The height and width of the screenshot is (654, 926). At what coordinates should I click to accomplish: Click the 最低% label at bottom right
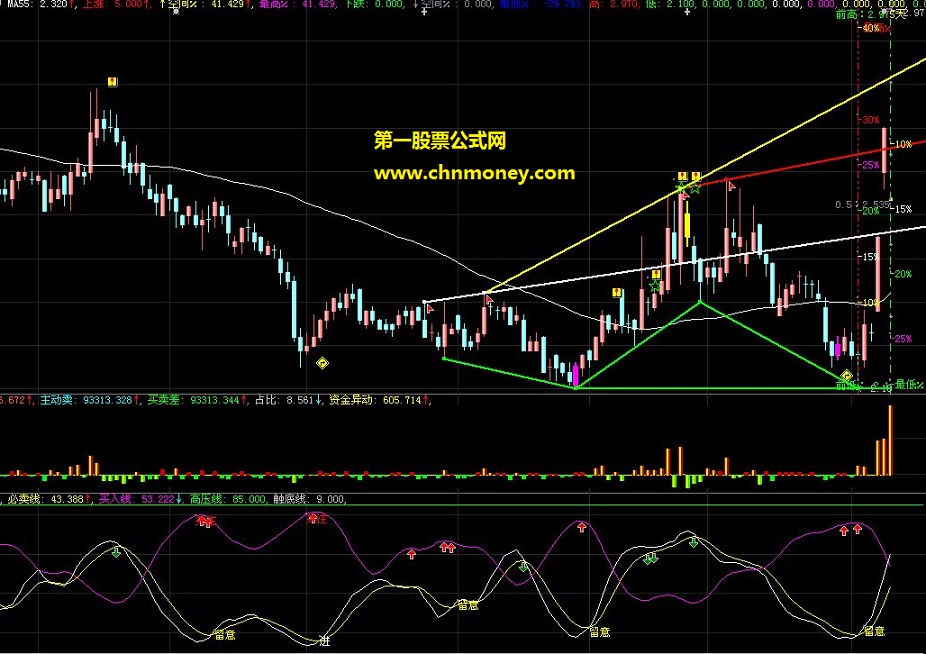909,385
